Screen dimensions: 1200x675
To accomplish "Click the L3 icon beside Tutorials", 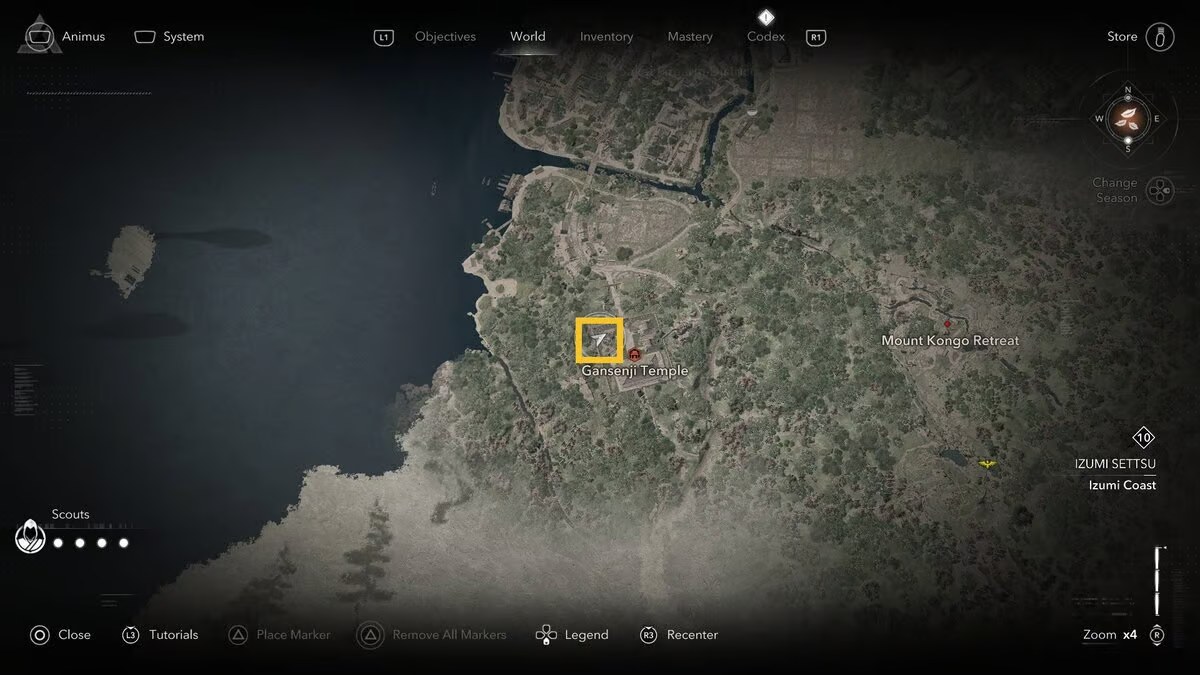I will pos(130,635).
